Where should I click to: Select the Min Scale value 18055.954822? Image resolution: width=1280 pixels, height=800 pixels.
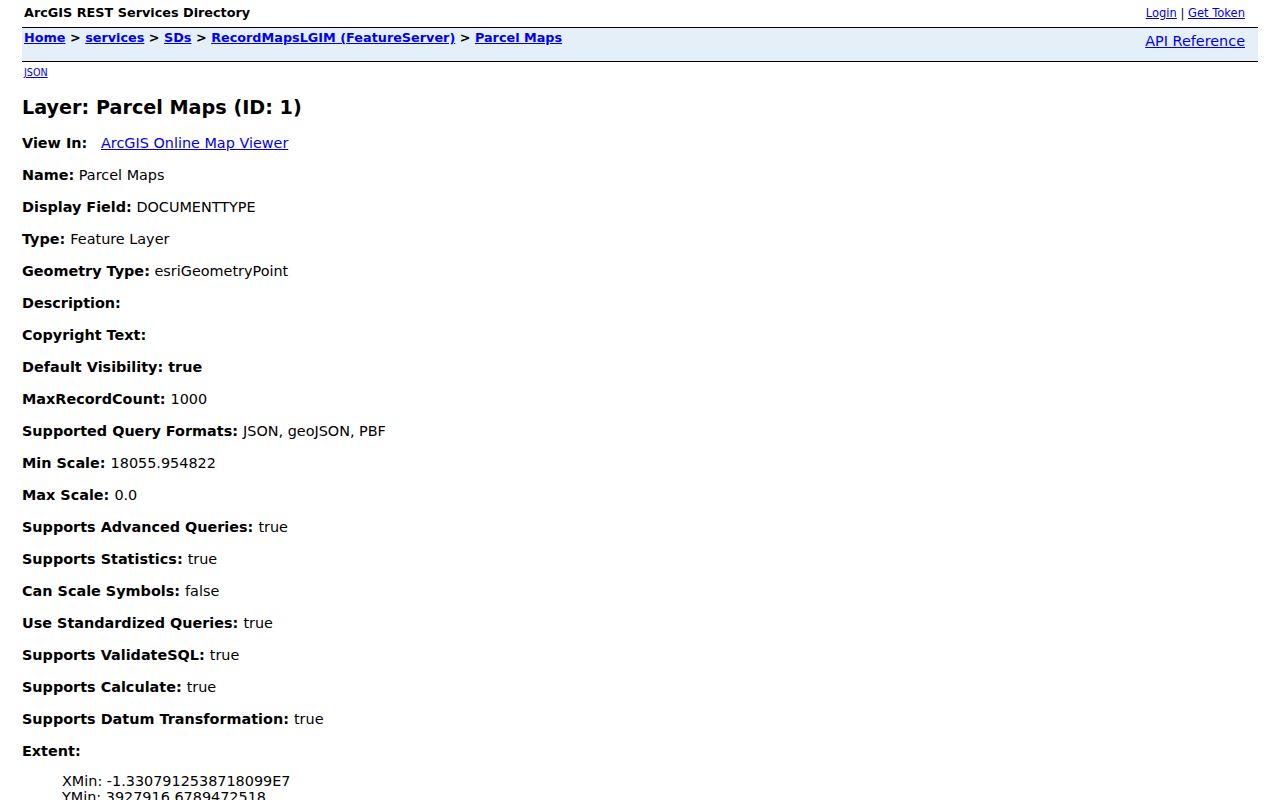coord(163,463)
